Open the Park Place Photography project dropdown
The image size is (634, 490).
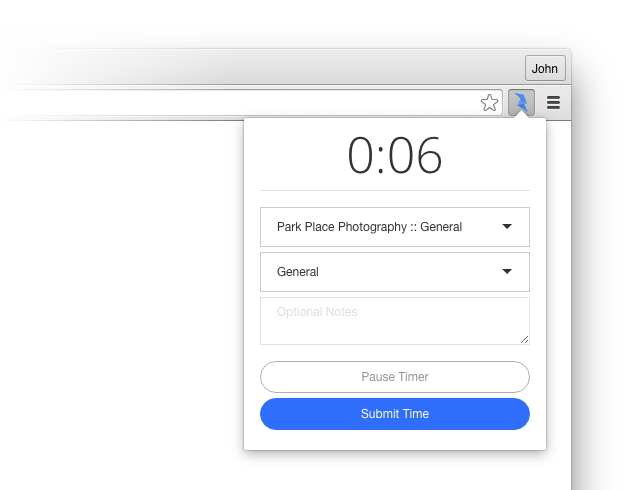[395, 227]
